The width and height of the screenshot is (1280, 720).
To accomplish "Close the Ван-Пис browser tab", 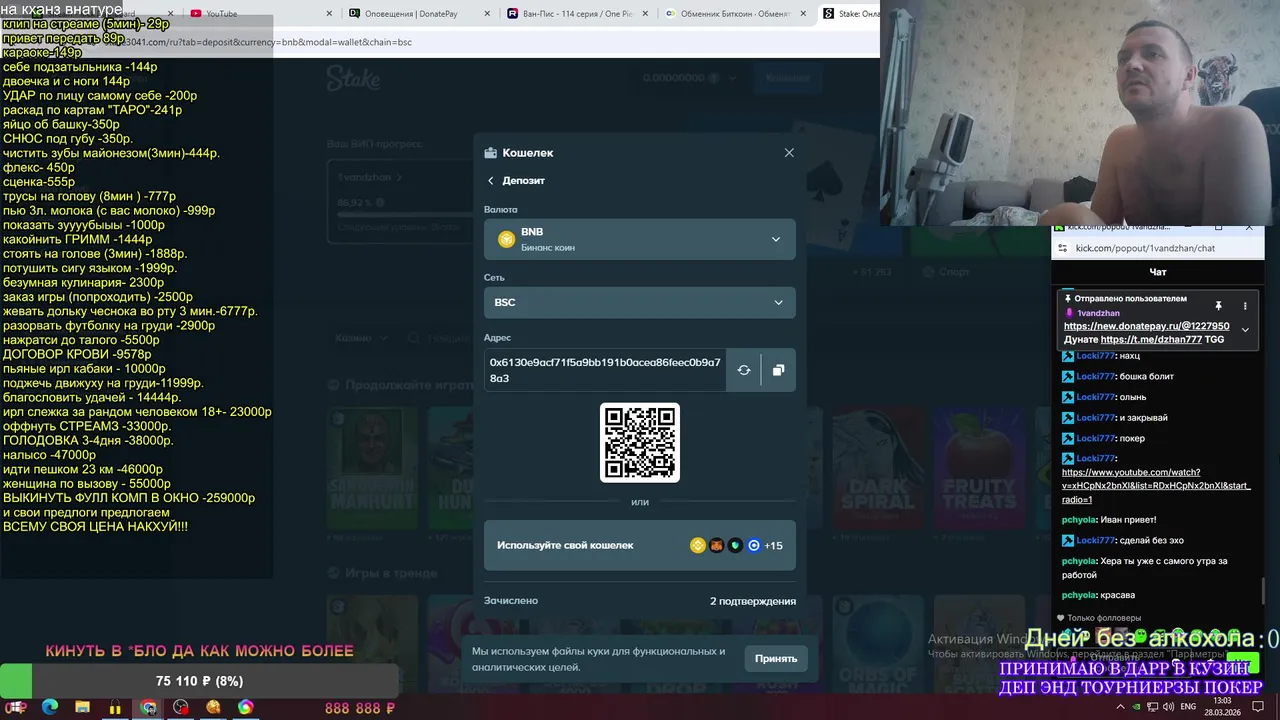I will pyautogui.click(x=644, y=14).
